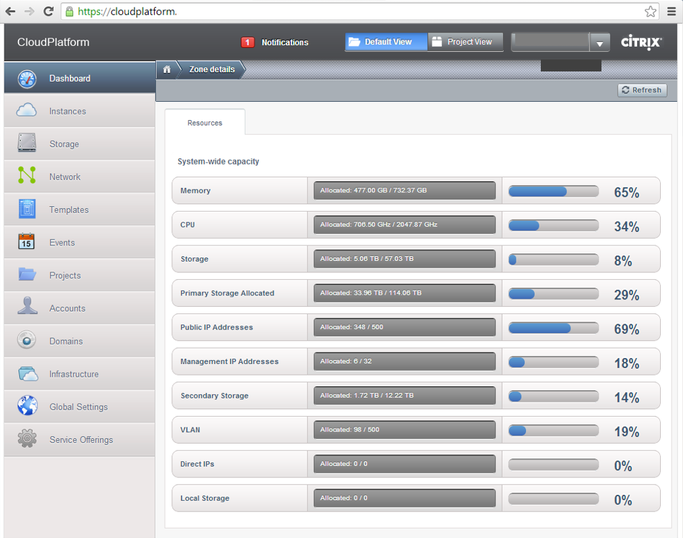Click the Public IP Addresses progress bar
683x538 pixels.
tap(553, 328)
